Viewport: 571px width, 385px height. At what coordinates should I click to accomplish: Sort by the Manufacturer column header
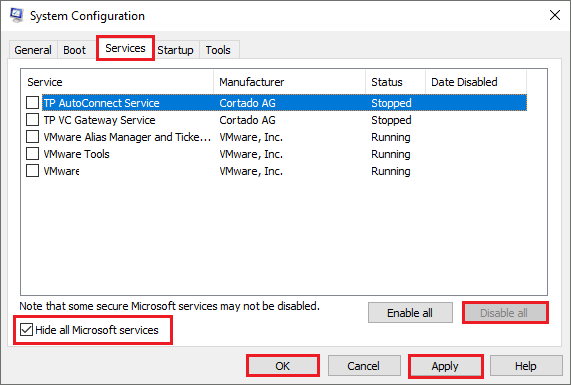[x=290, y=82]
